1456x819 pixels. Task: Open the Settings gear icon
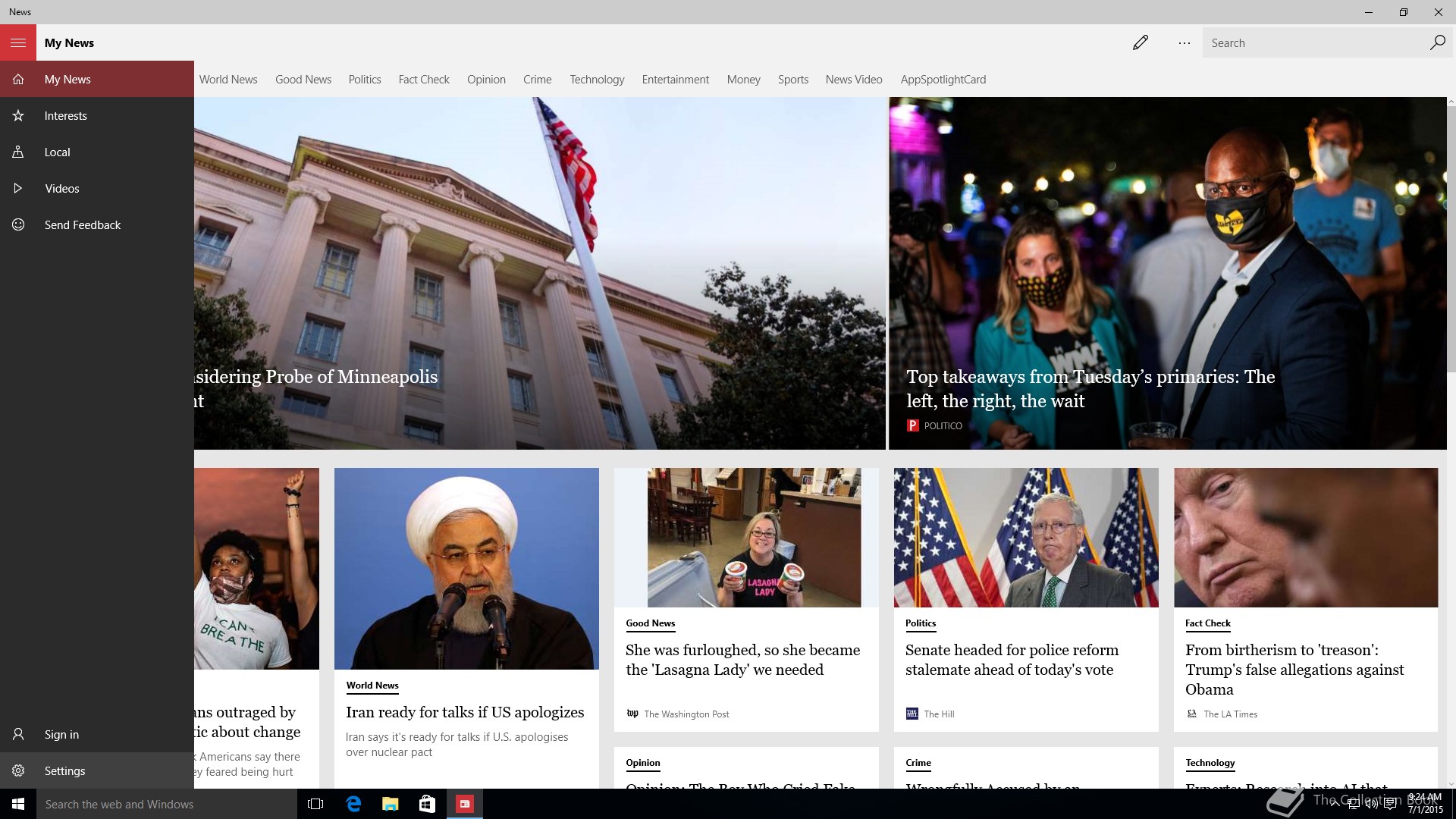[18, 770]
